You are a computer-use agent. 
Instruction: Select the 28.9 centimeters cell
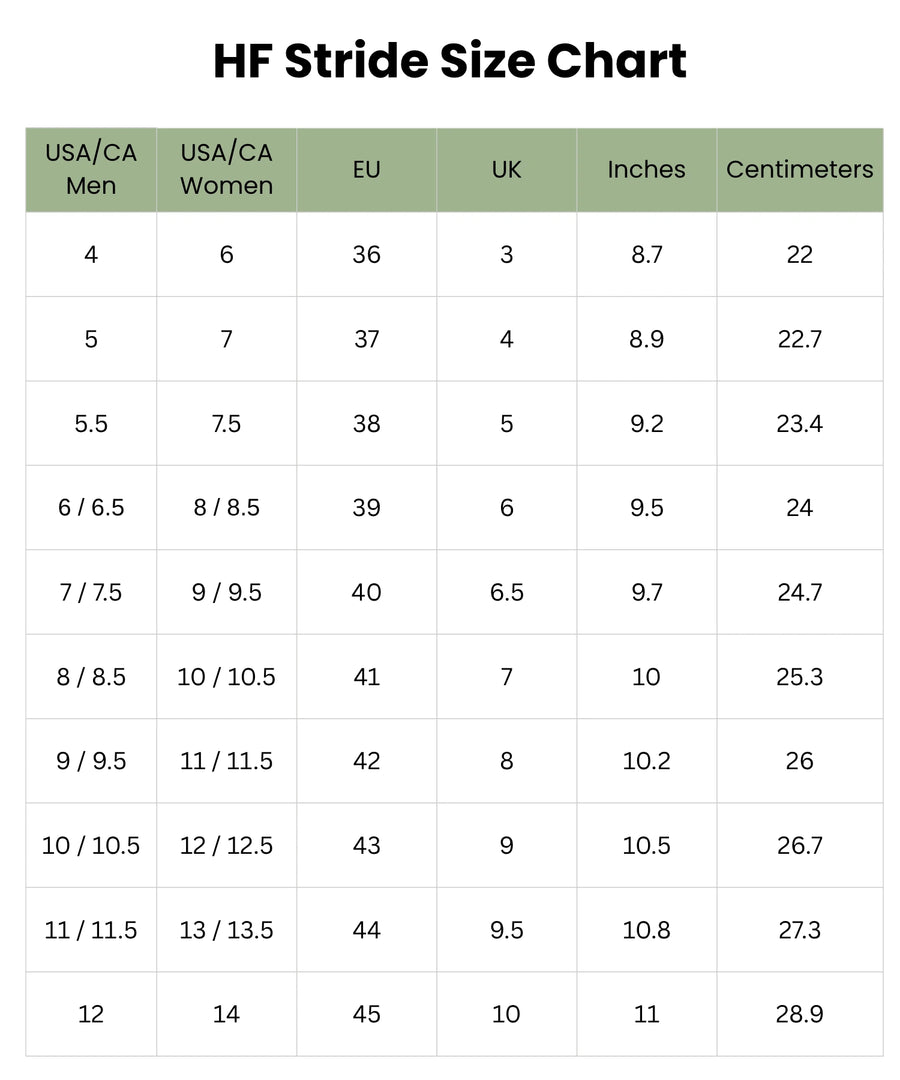point(799,1015)
